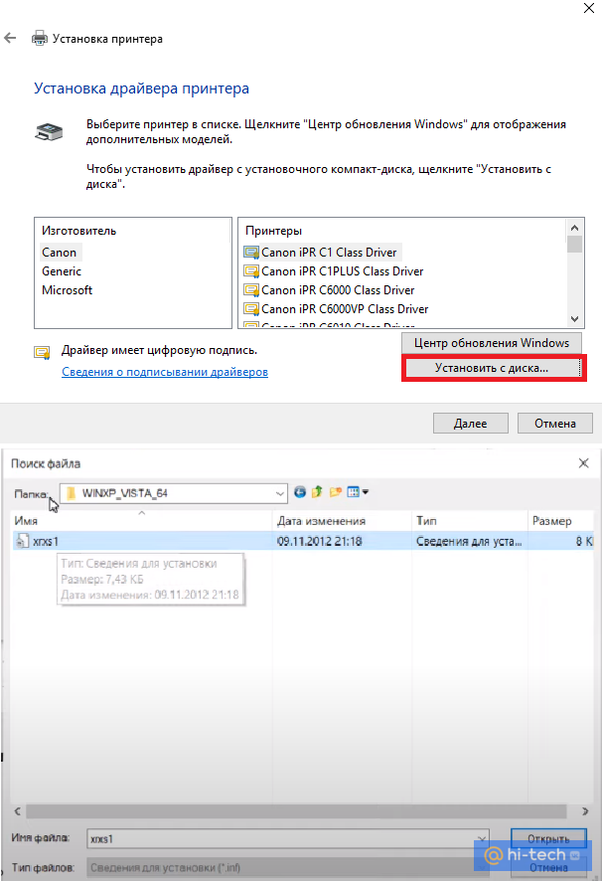The width and height of the screenshot is (602, 881).
Task: Click the digital signature certificate icon
Action: pyautogui.click(x=42, y=352)
